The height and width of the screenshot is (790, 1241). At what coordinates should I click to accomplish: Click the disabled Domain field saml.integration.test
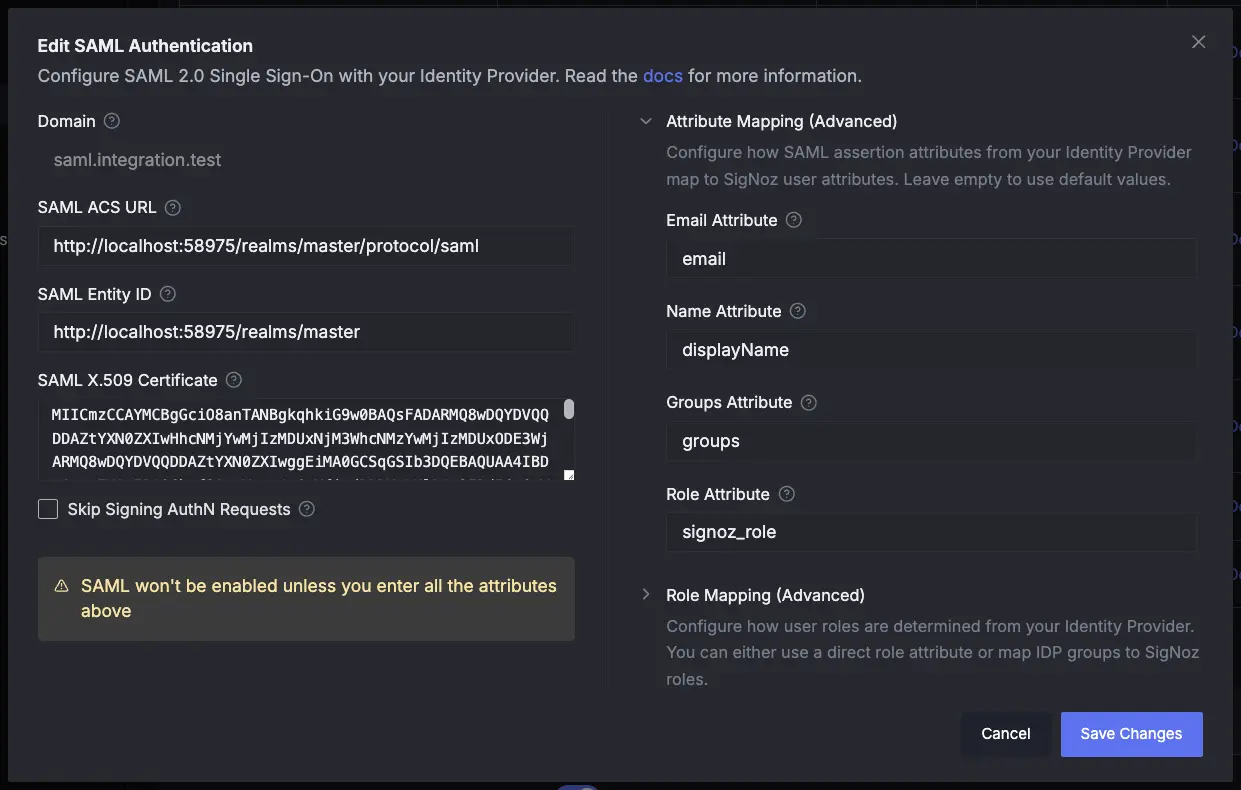pos(306,160)
